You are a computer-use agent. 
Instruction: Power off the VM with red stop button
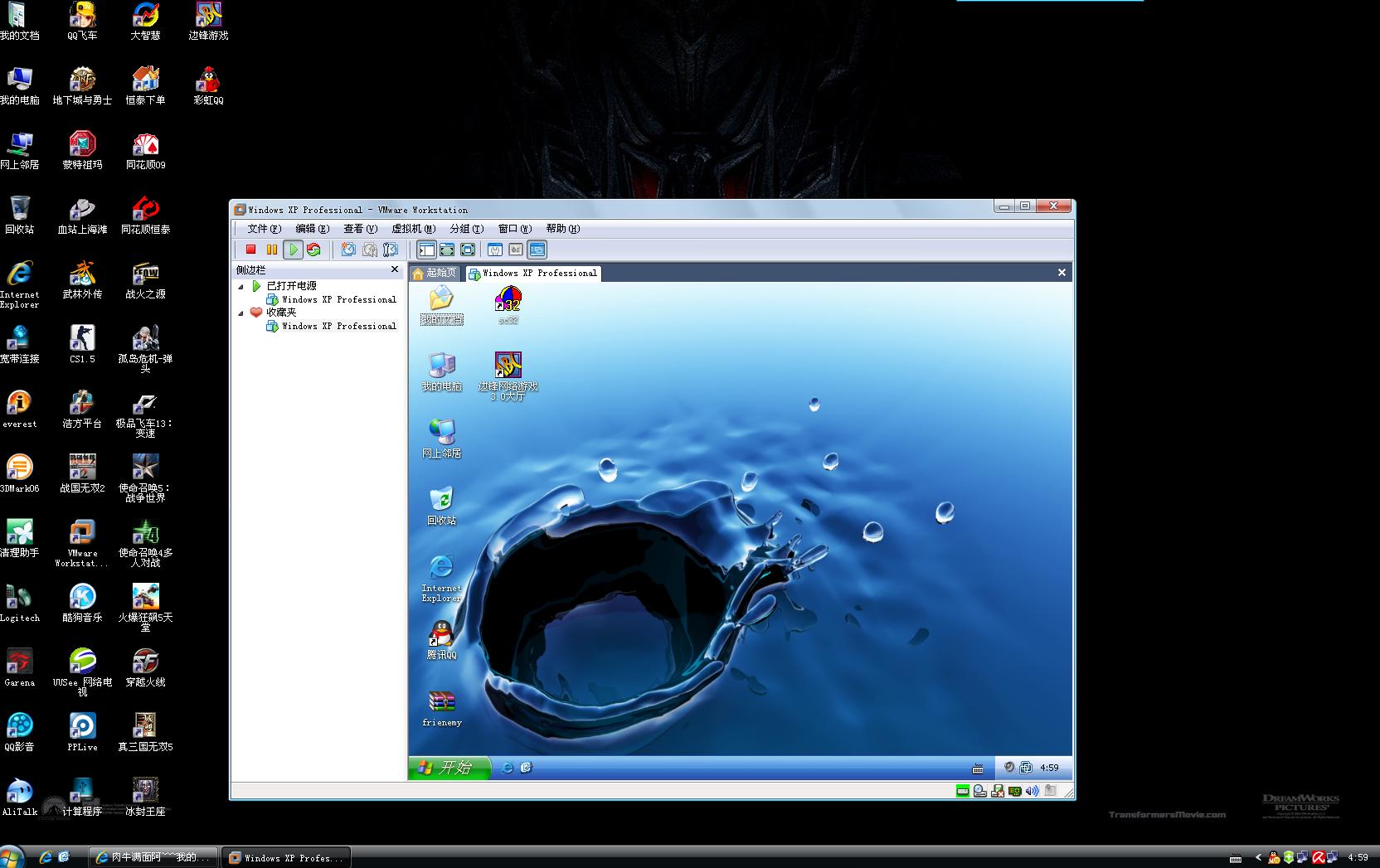point(250,250)
